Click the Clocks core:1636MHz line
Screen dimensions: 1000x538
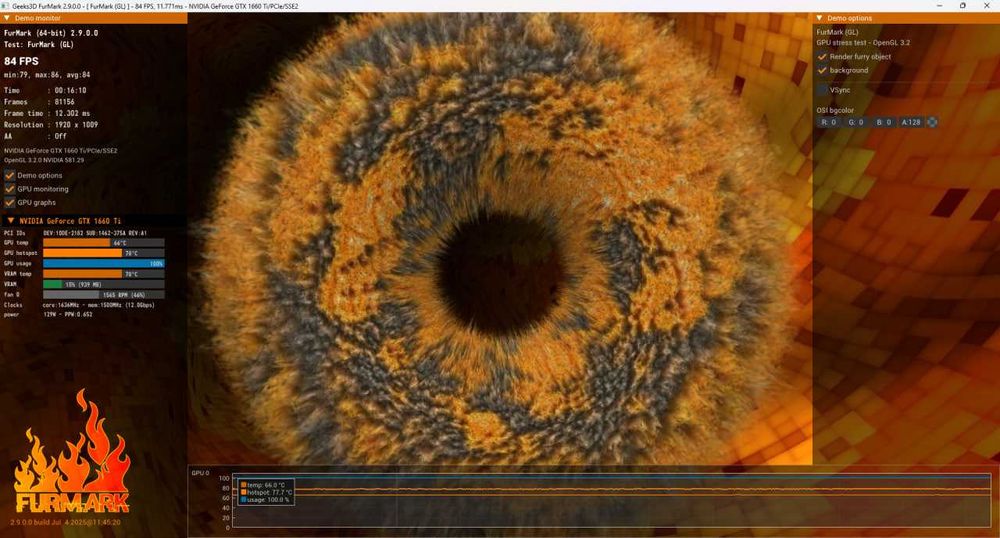click(x=79, y=305)
